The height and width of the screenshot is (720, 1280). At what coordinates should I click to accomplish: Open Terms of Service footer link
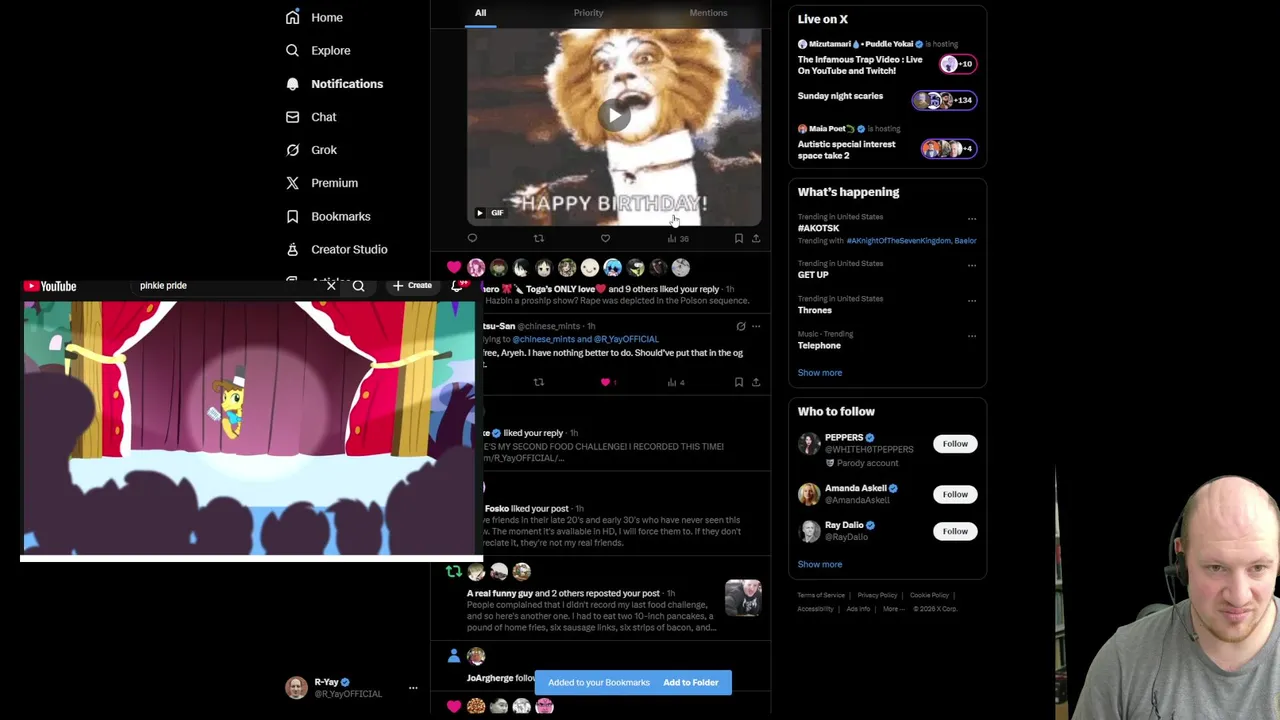point(821,595)
